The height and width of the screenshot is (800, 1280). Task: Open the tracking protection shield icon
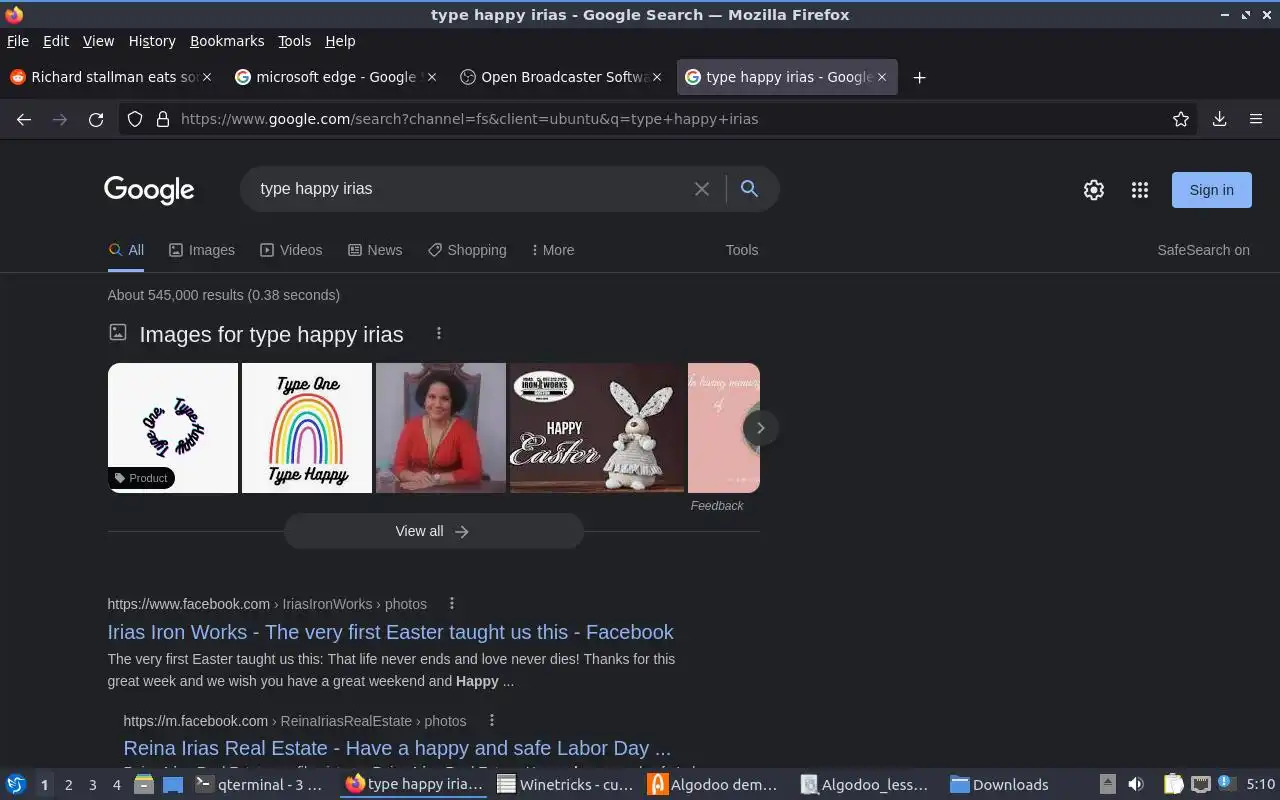click(135, 119)
